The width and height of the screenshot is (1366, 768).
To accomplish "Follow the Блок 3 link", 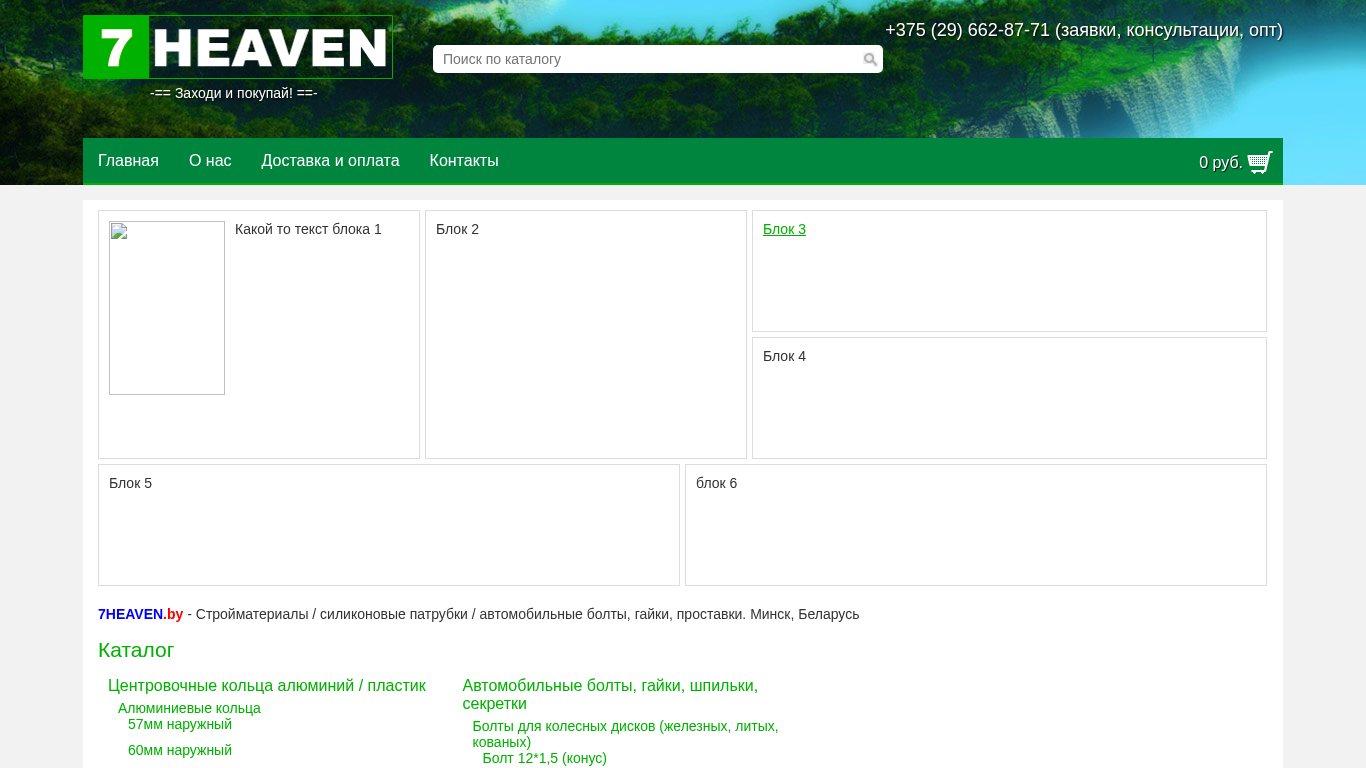I will pos(784,229).
